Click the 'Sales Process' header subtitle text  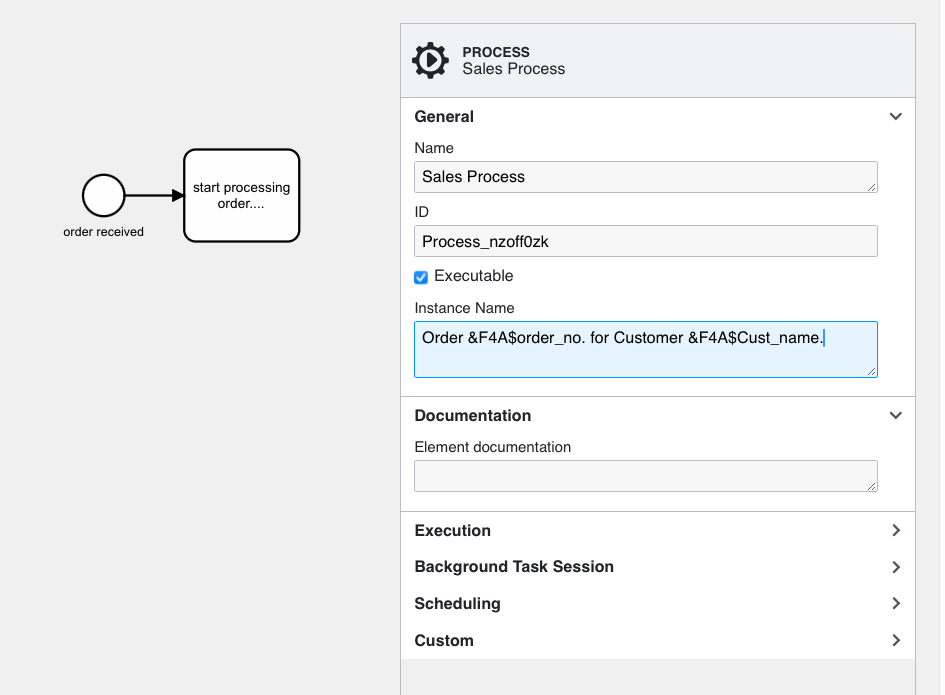pyautogui.click(x=513, y=69)
